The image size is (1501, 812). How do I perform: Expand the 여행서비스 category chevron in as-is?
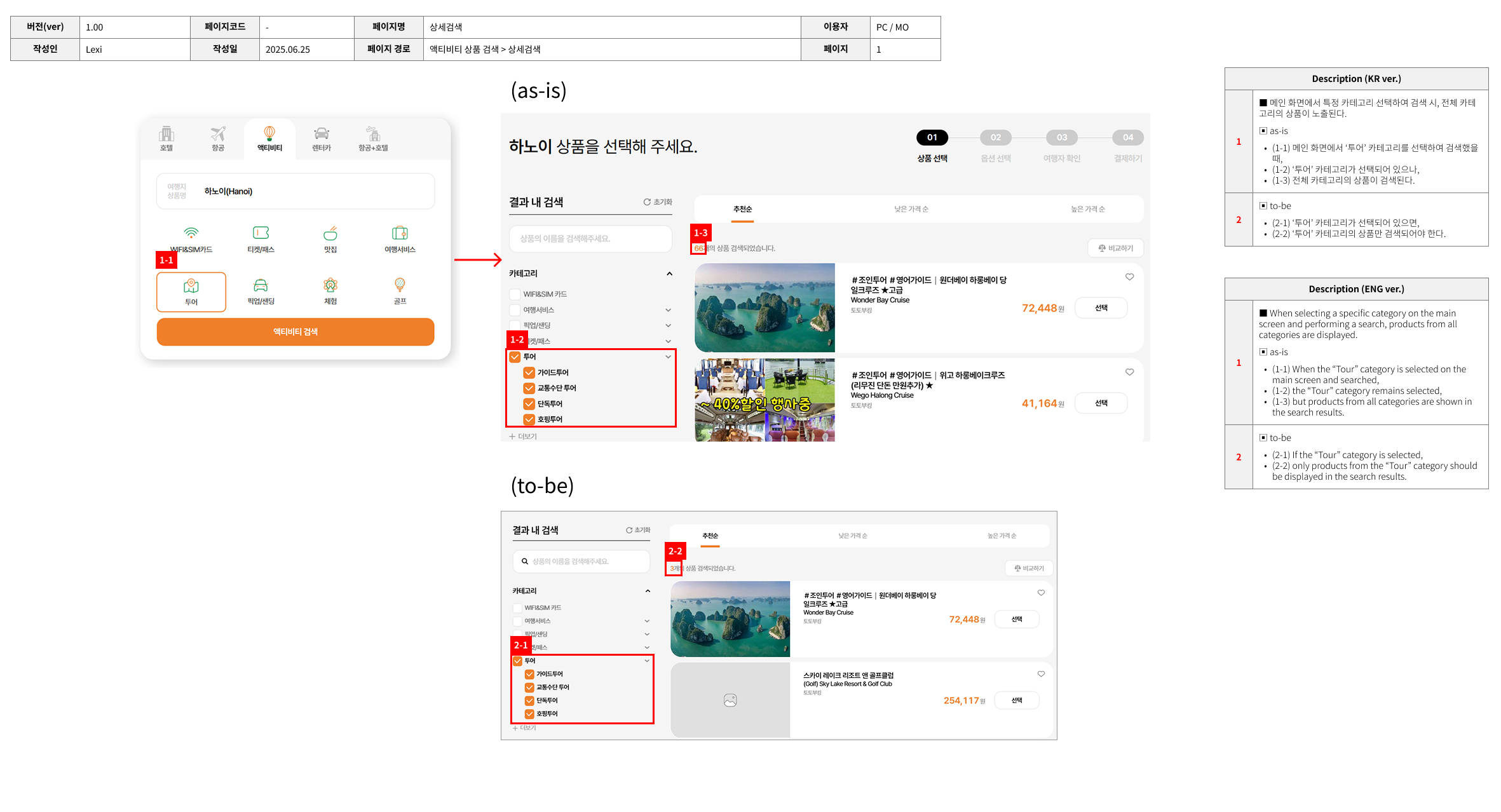pos(668,310)
